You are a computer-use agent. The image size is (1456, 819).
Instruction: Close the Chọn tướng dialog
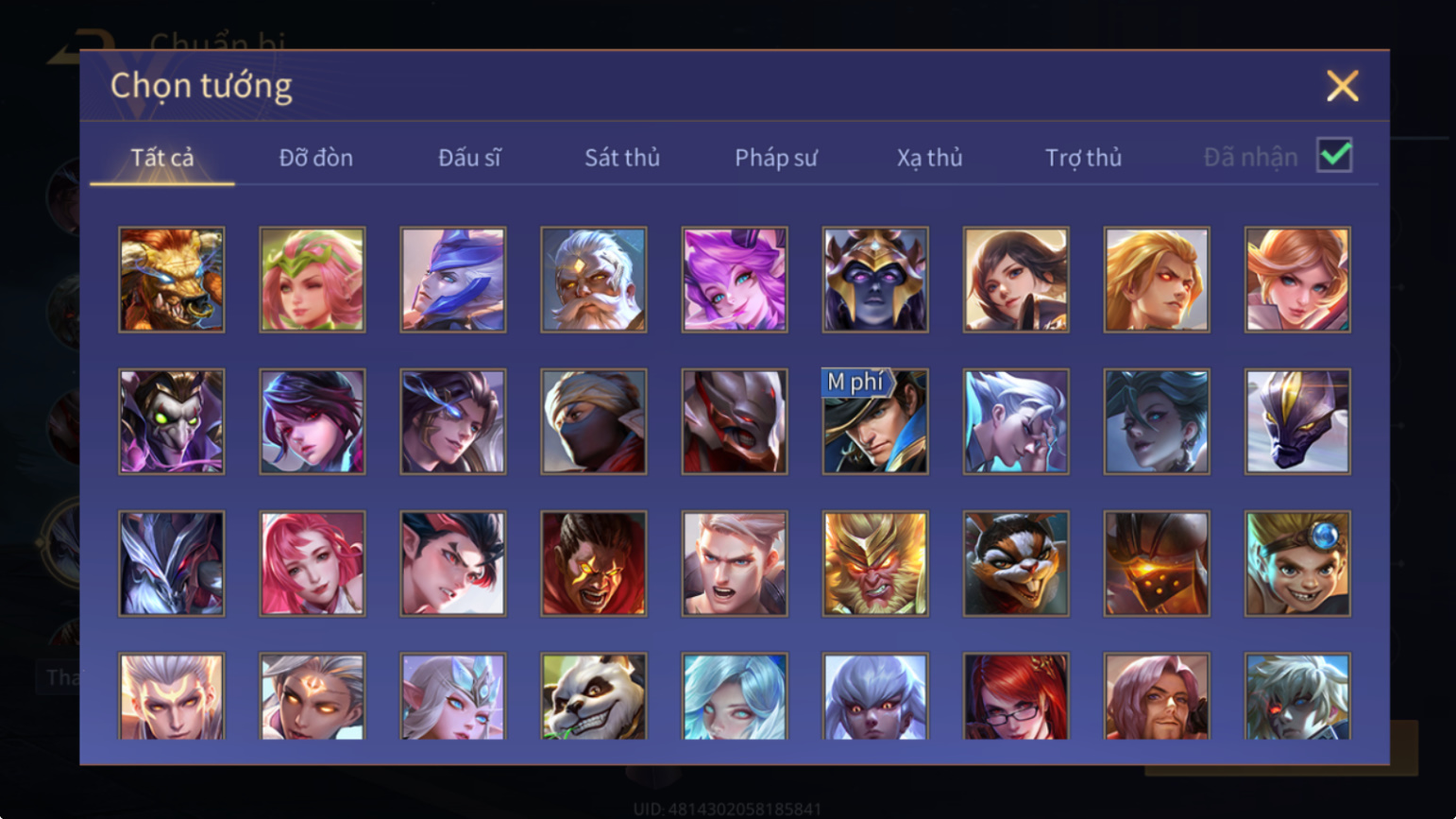click(x=1342, y=86)
